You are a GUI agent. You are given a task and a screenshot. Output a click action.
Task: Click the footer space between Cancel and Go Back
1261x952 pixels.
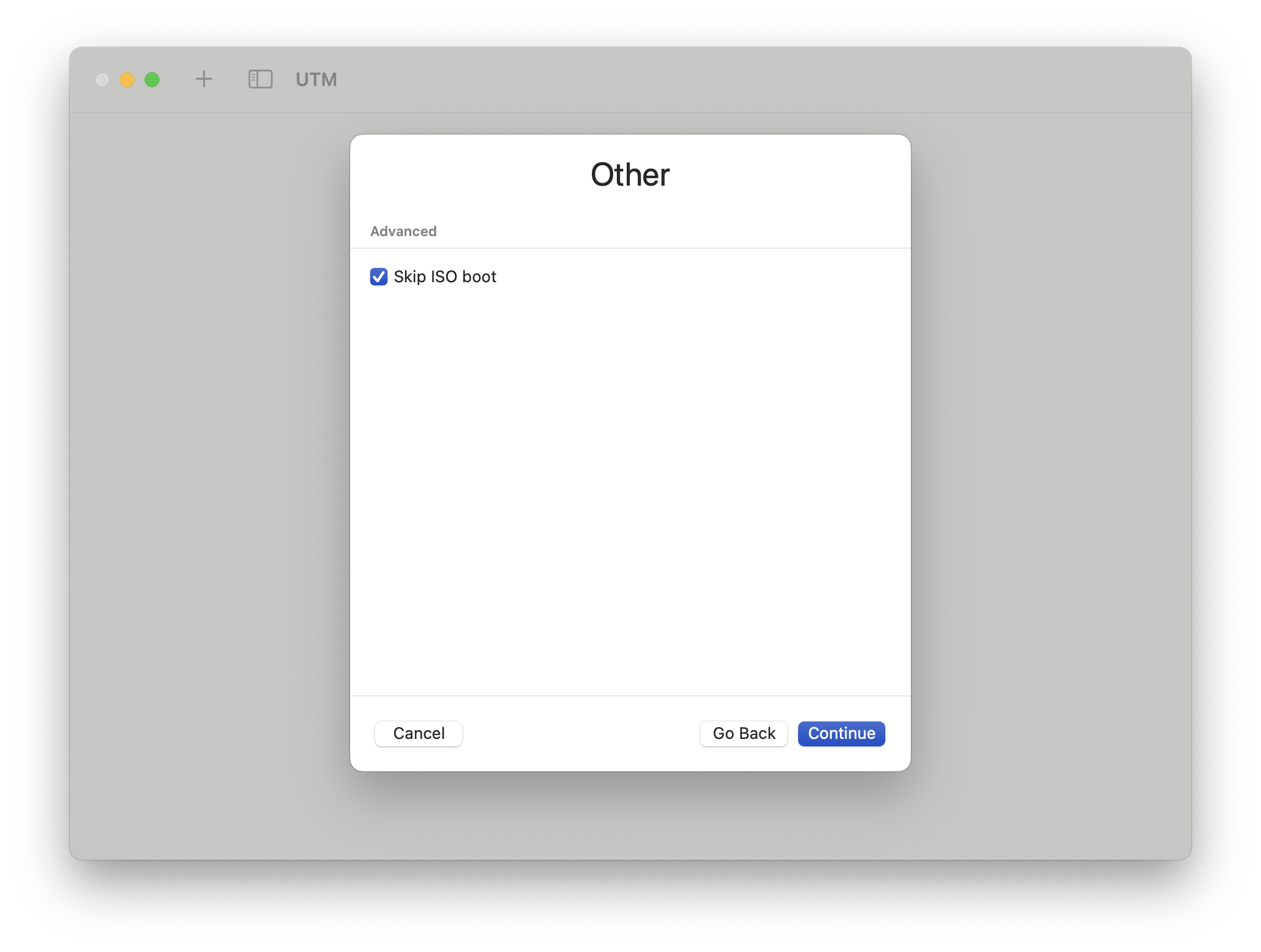(x=579, y=733)
